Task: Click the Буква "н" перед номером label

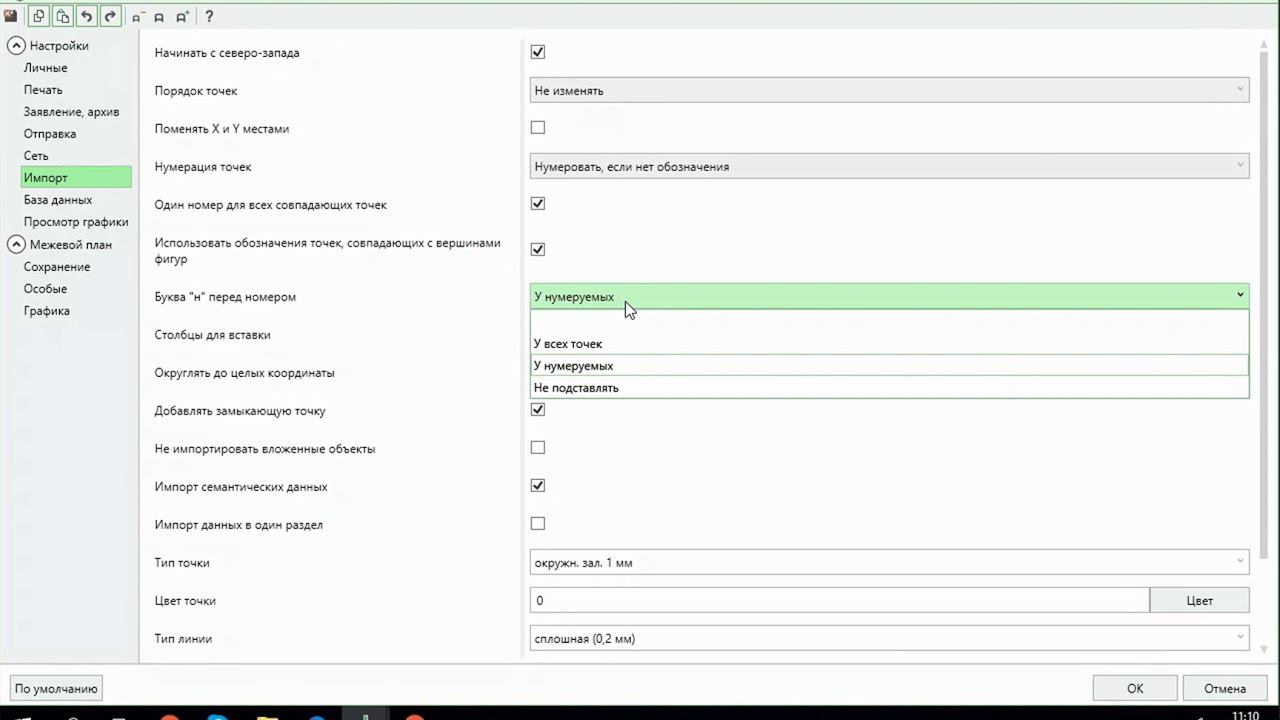Action: [x=225, y=297]
